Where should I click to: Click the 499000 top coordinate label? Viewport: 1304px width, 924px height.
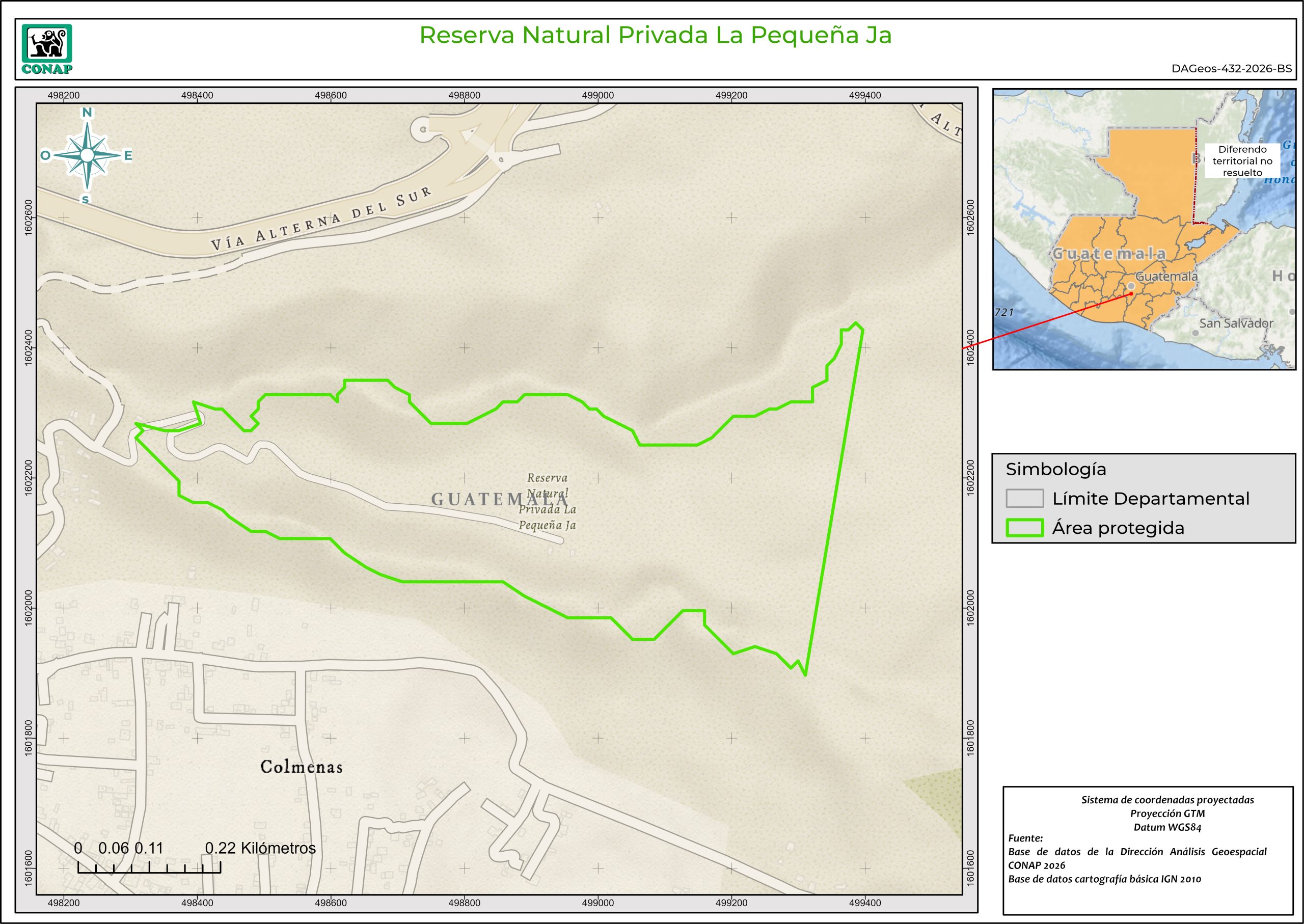(x=597, y=96)
